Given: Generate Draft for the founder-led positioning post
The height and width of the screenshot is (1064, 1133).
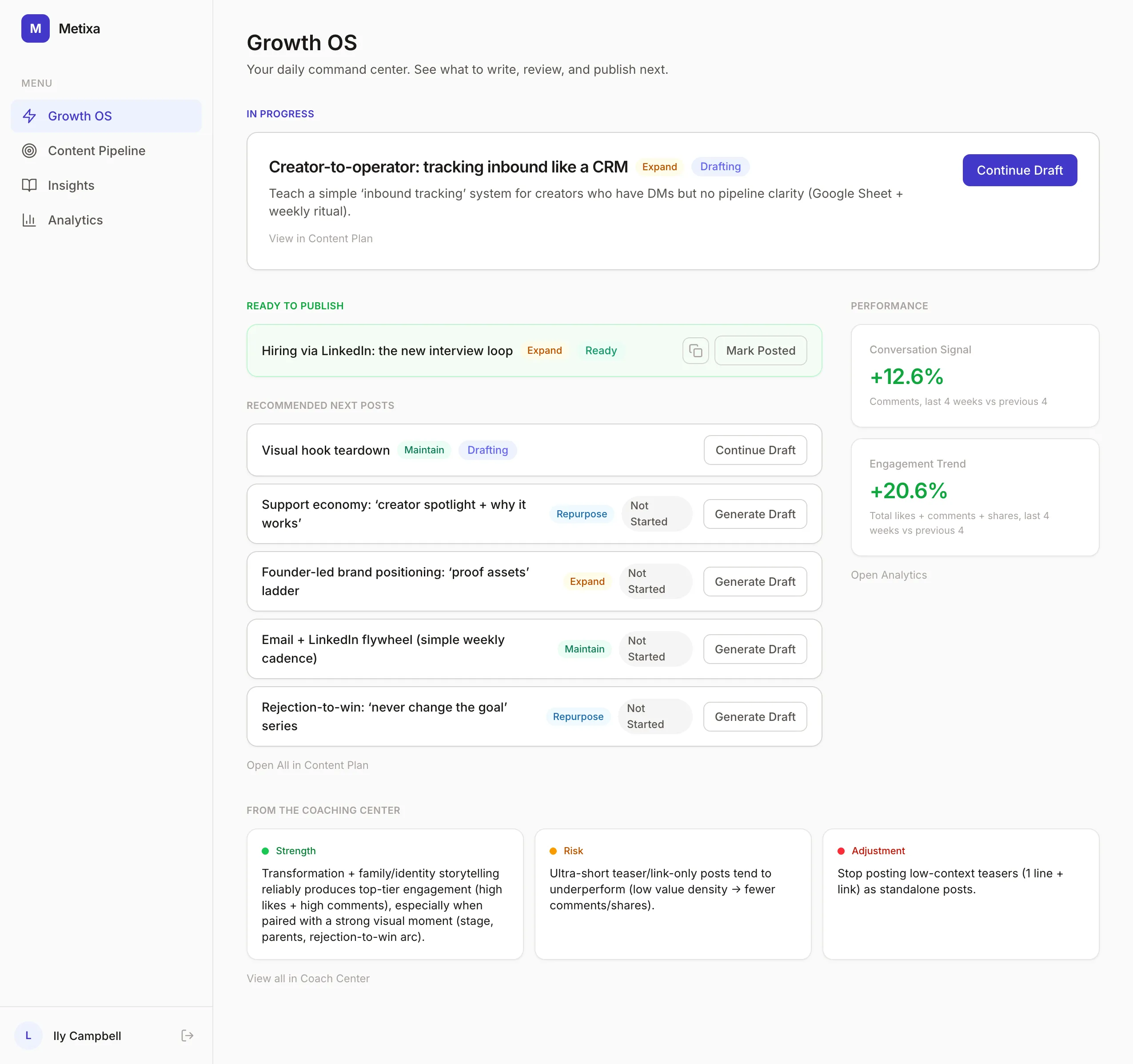Looking at the screenshot, I should click(x=754, y=581).
